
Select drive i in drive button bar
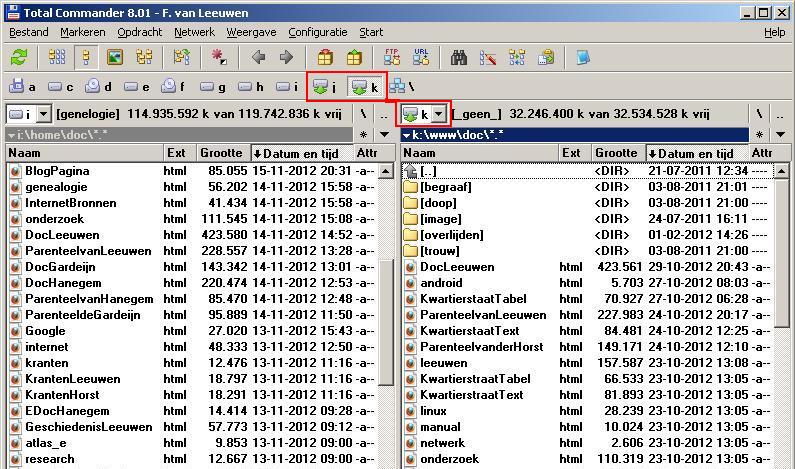287,87
